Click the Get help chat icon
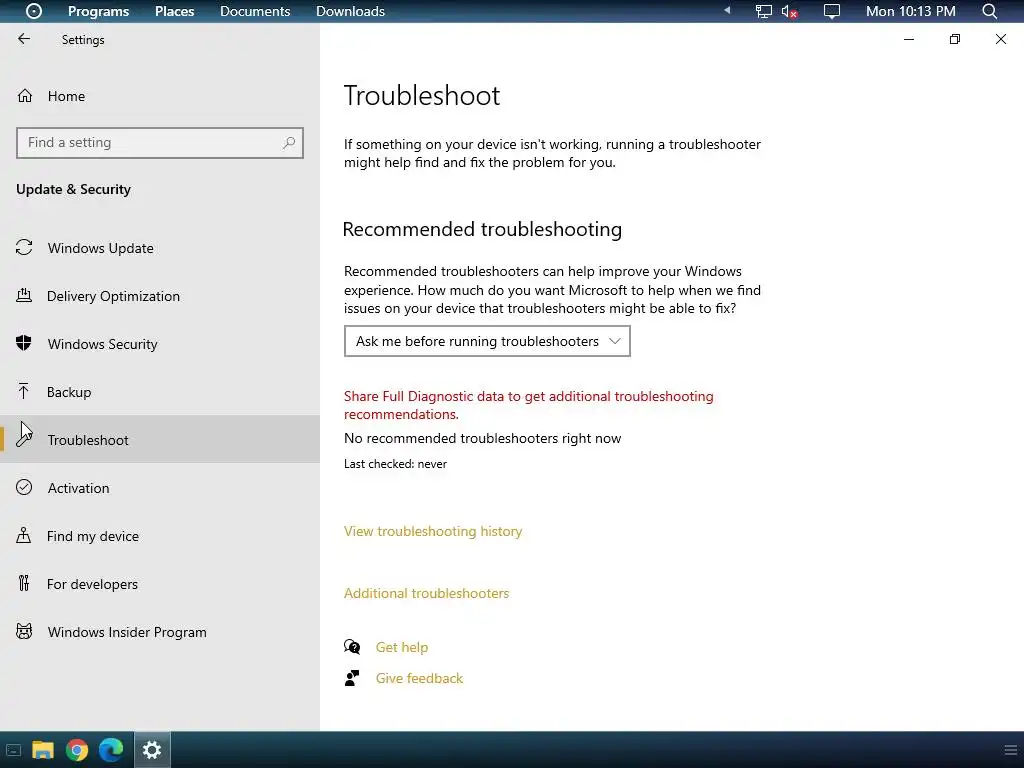 click(x=352, y=647)
